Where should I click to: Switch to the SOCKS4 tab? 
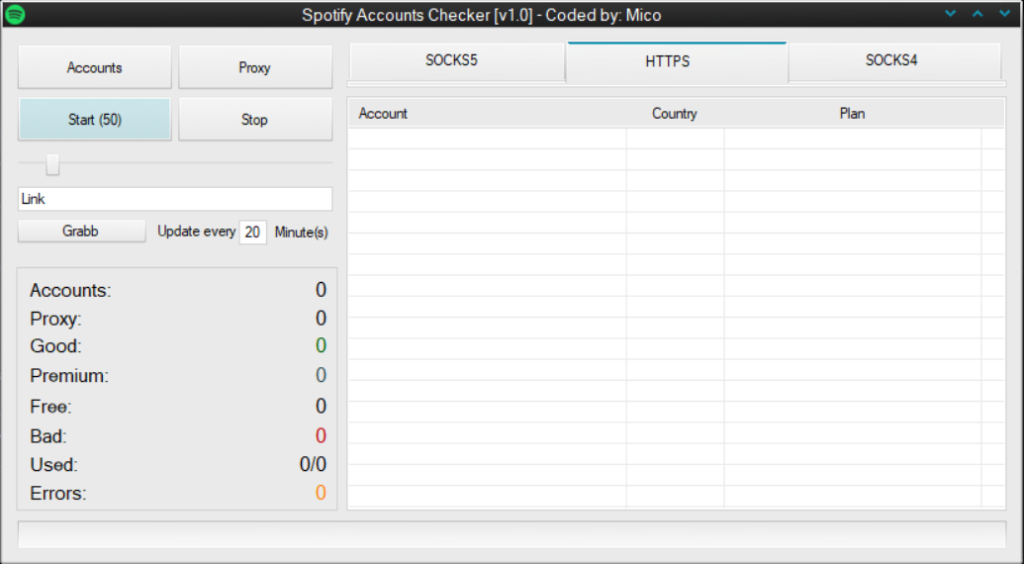coord(894,61)
